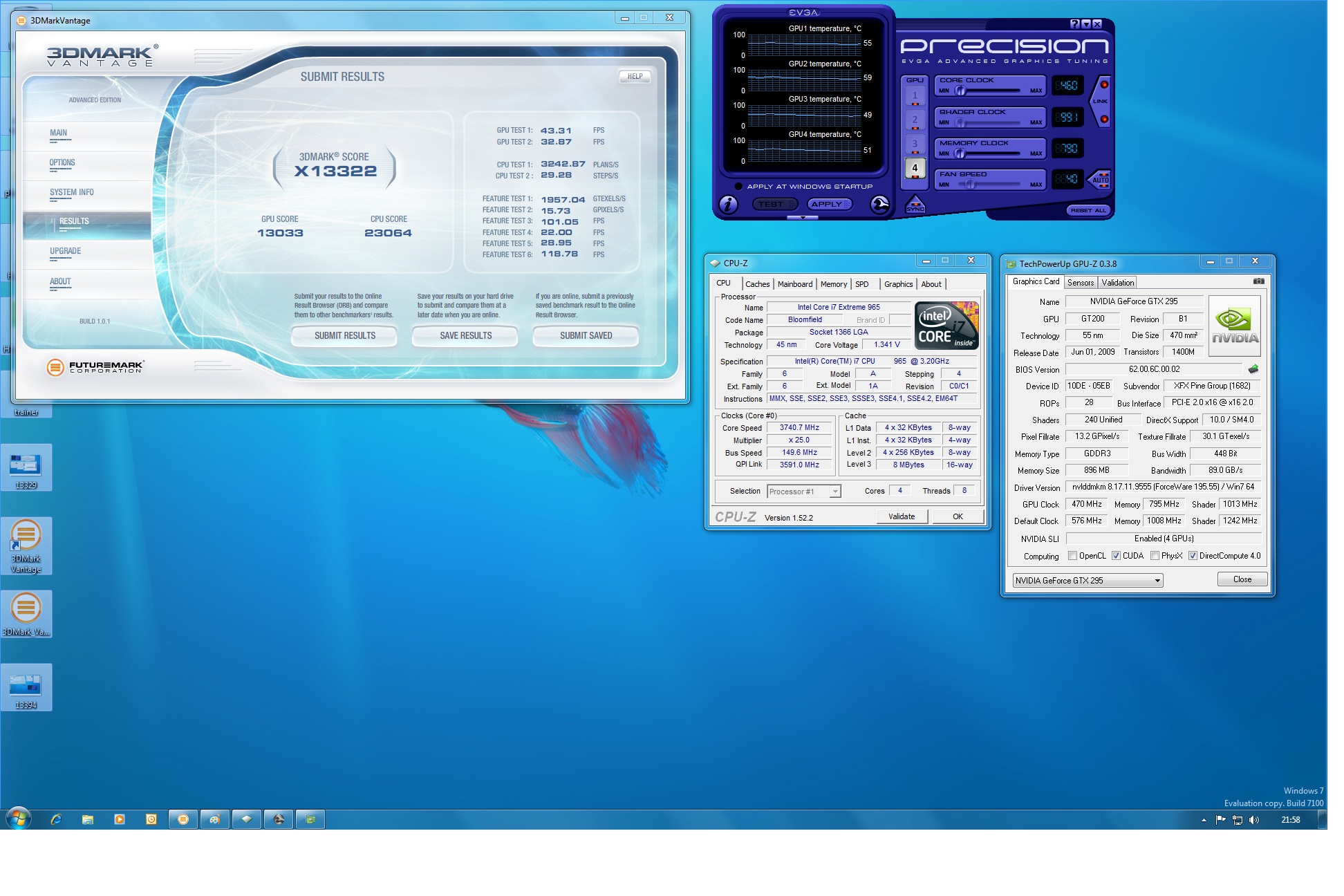Click OK button in CPU-Z

coord(958,516)
